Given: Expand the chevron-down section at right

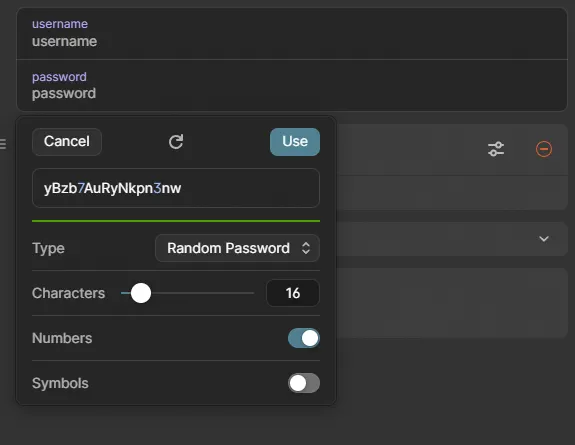Looking at the screenshot, I should coord(544,239).
